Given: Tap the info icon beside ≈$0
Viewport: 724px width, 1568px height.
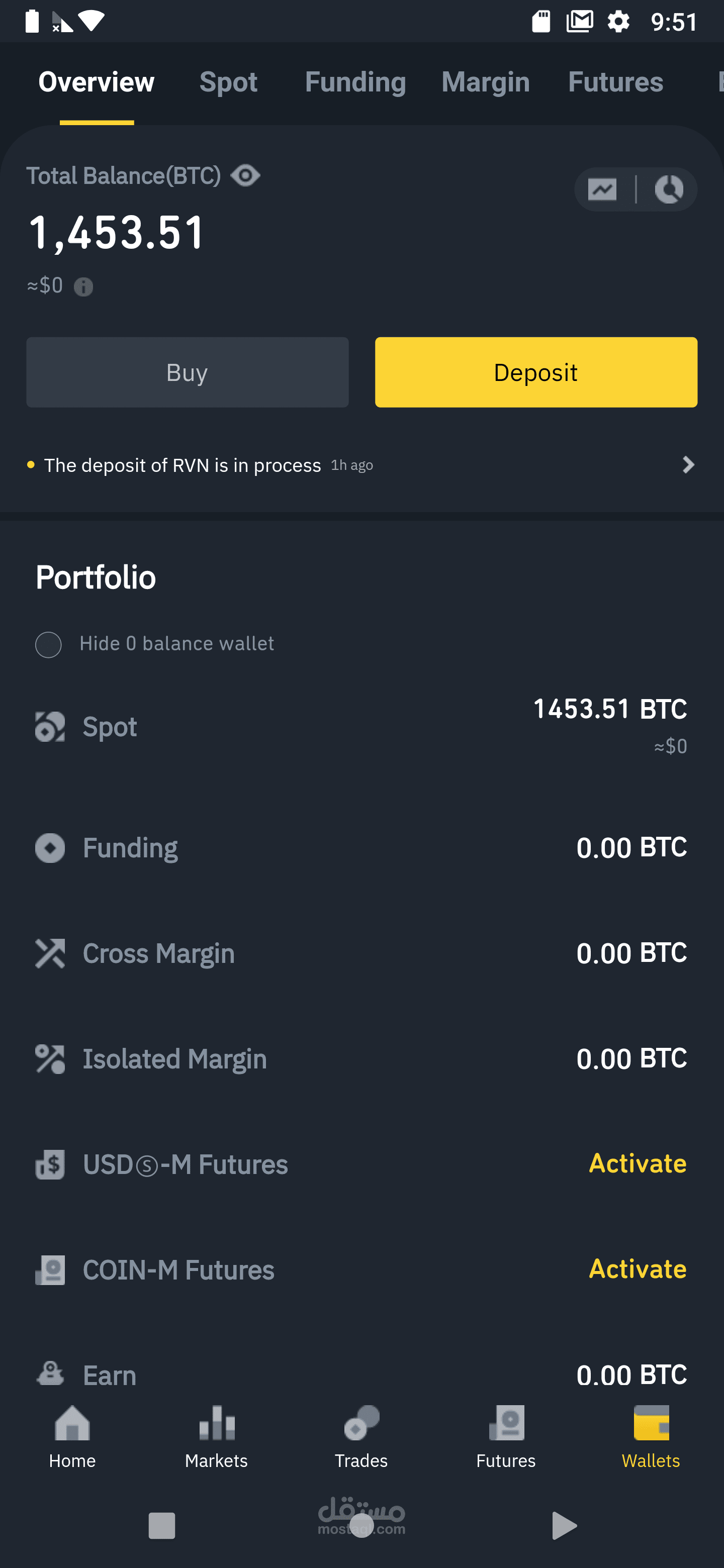Looking at the screenshot, I should (x=83, y=286).
